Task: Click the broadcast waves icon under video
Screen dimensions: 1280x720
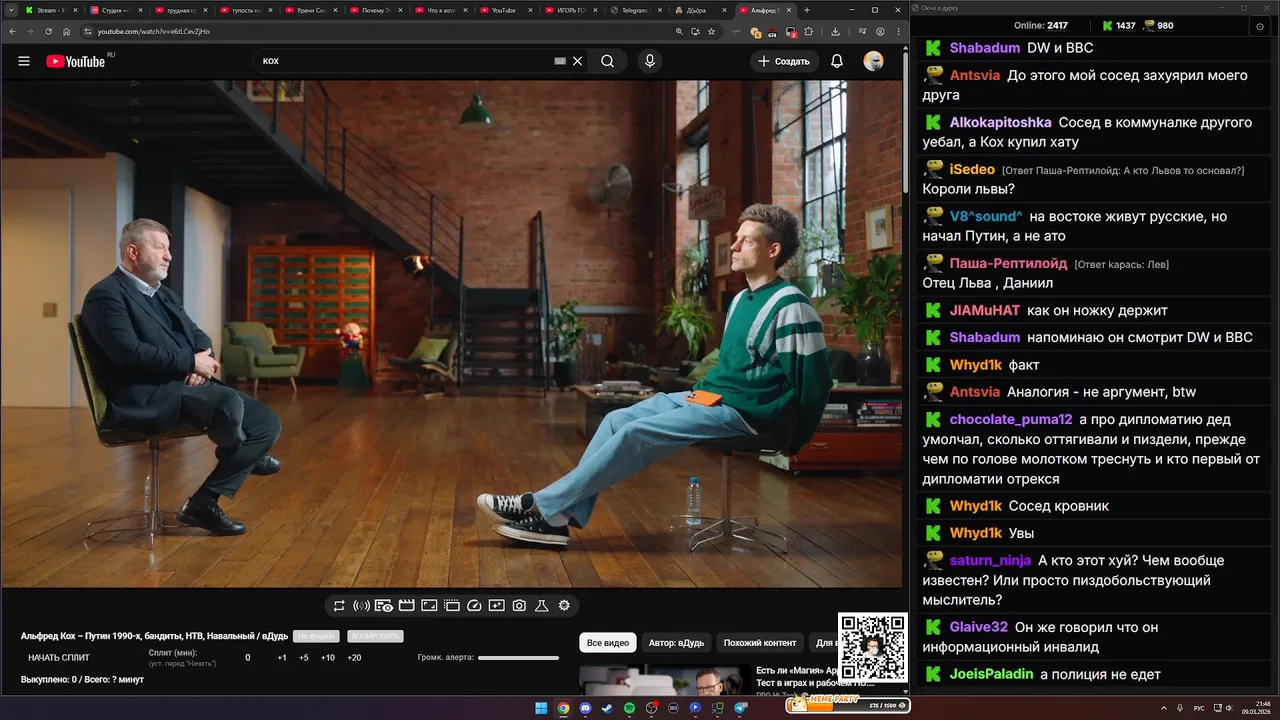Action: pos(362,605)
